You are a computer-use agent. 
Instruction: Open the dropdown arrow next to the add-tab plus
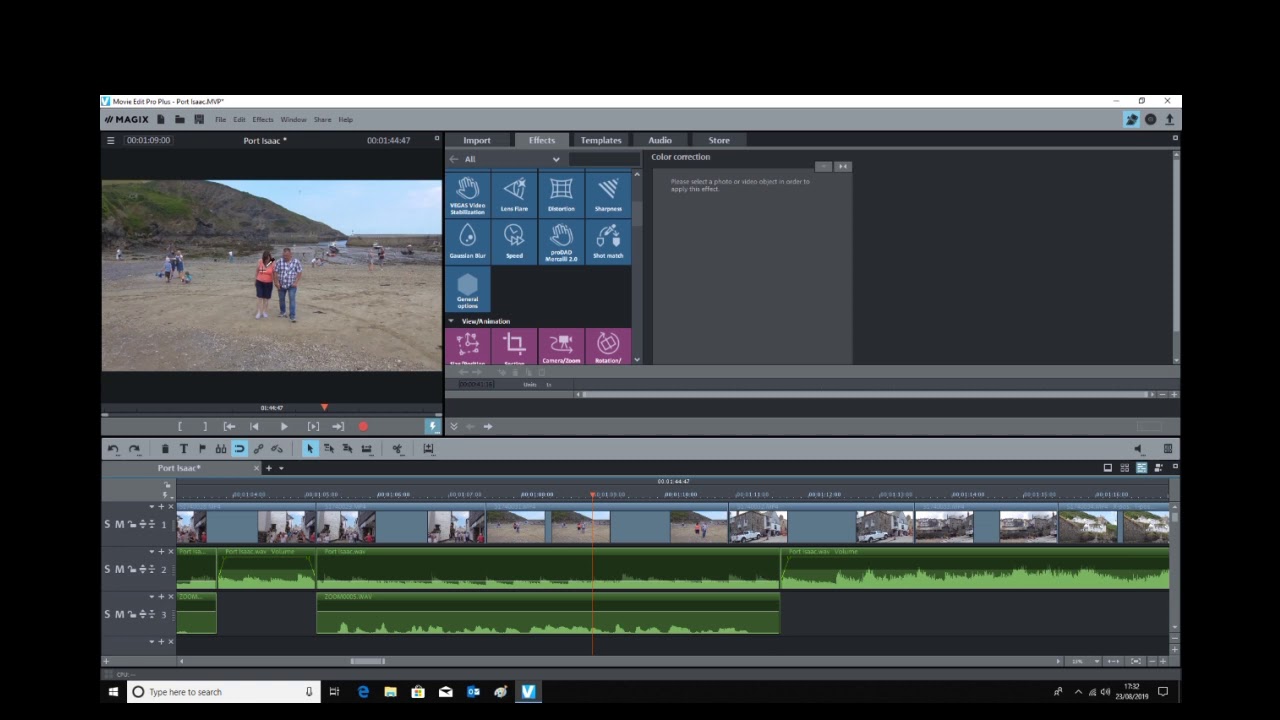coord(281,468)
